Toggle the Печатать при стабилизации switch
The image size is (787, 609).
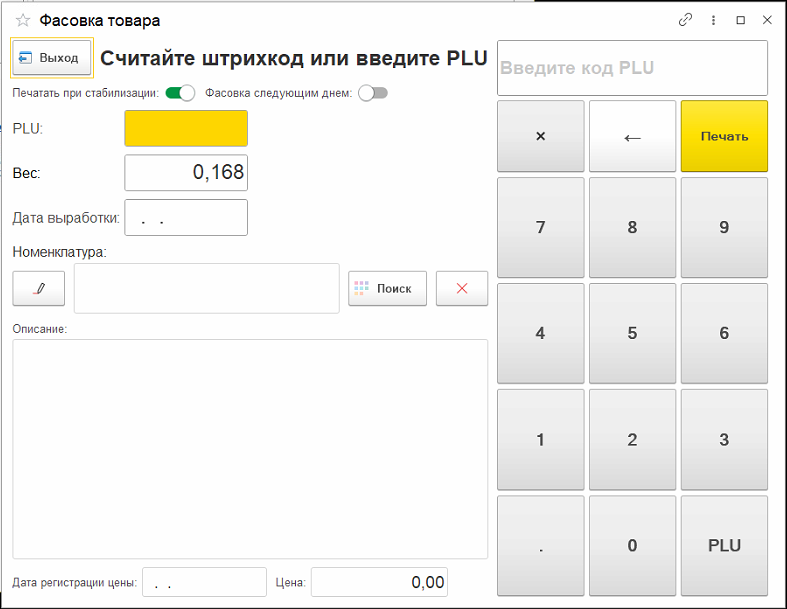pos(180,93)
